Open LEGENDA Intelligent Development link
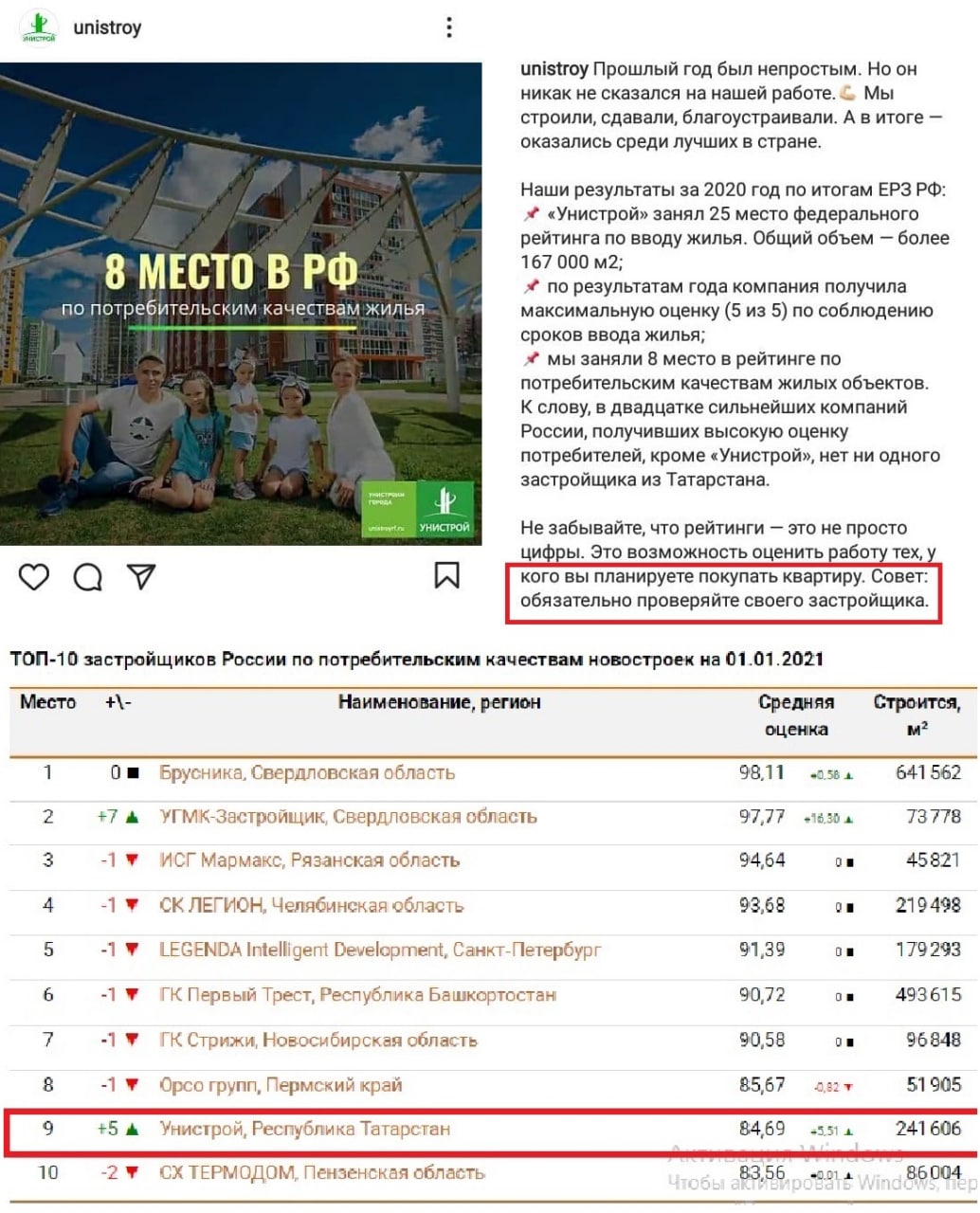This screenshot has height=1213, width=980. [380, 950]
